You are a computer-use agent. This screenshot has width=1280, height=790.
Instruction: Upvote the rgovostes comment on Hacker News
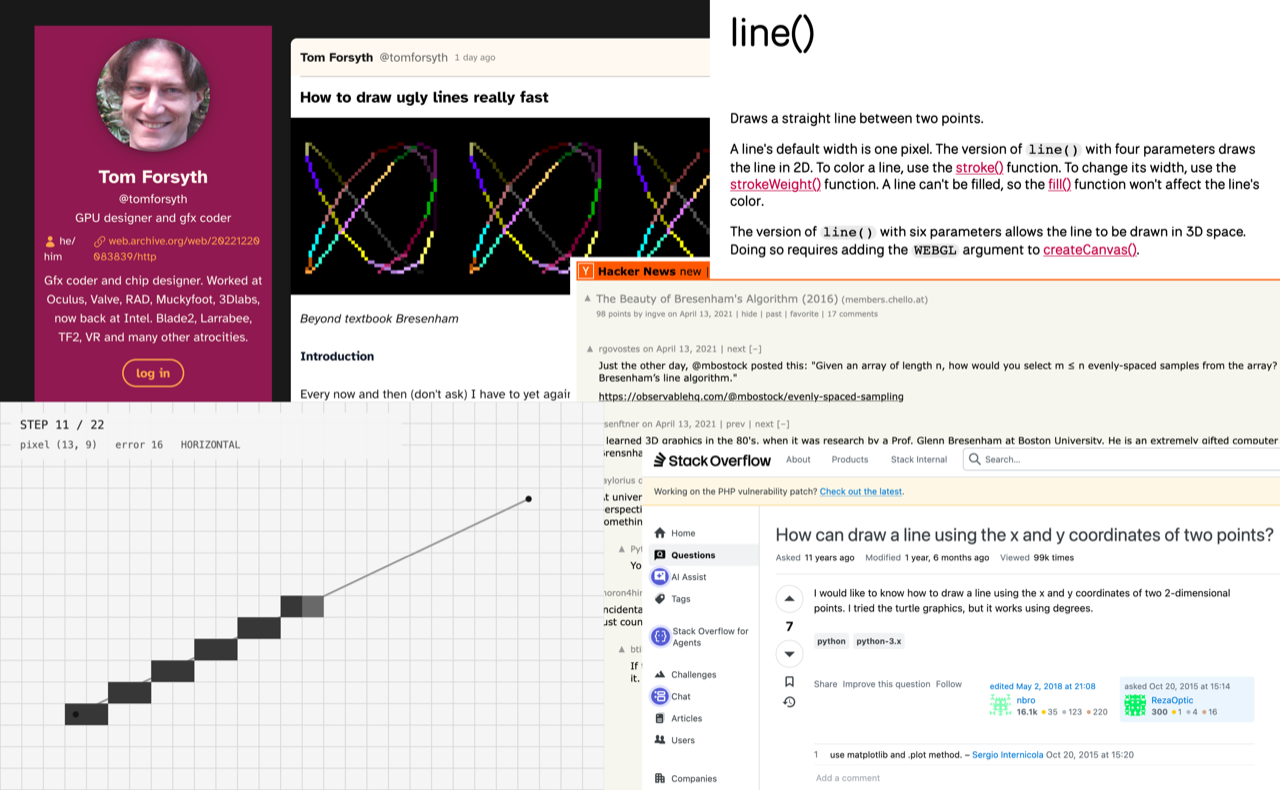tap(590, 349)
